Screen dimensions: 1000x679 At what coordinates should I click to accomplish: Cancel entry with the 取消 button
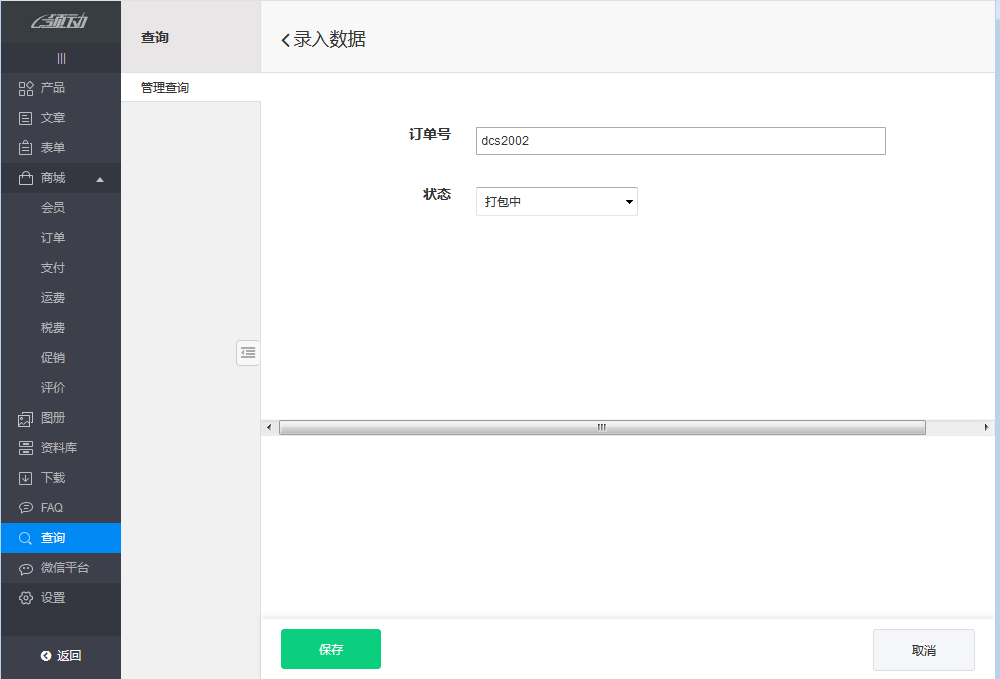pyautogui.click(x=923, y=649)
